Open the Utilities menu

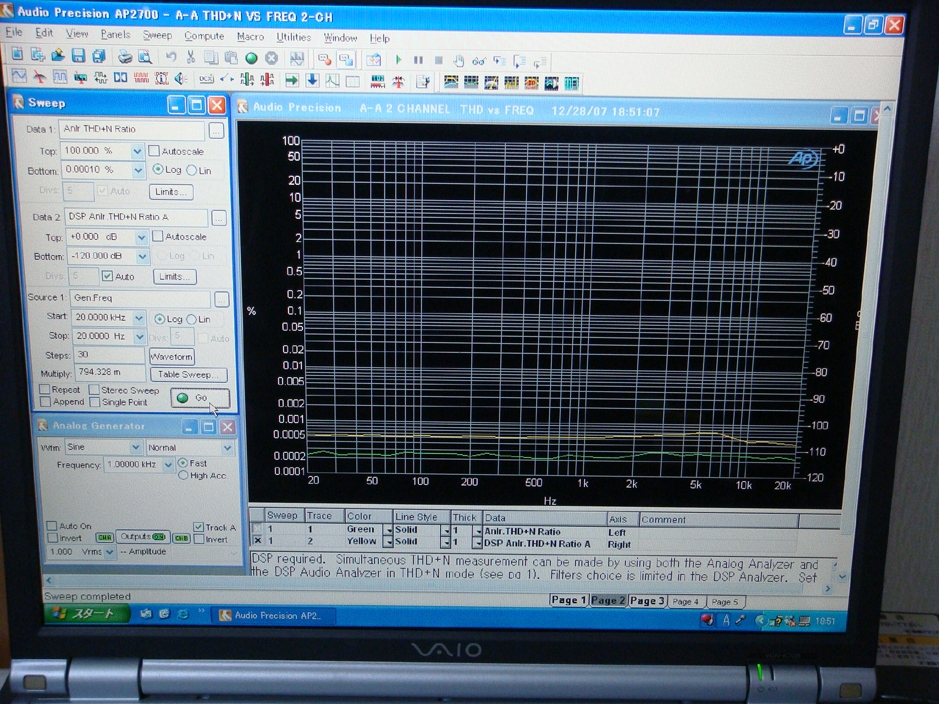point(293,37)
